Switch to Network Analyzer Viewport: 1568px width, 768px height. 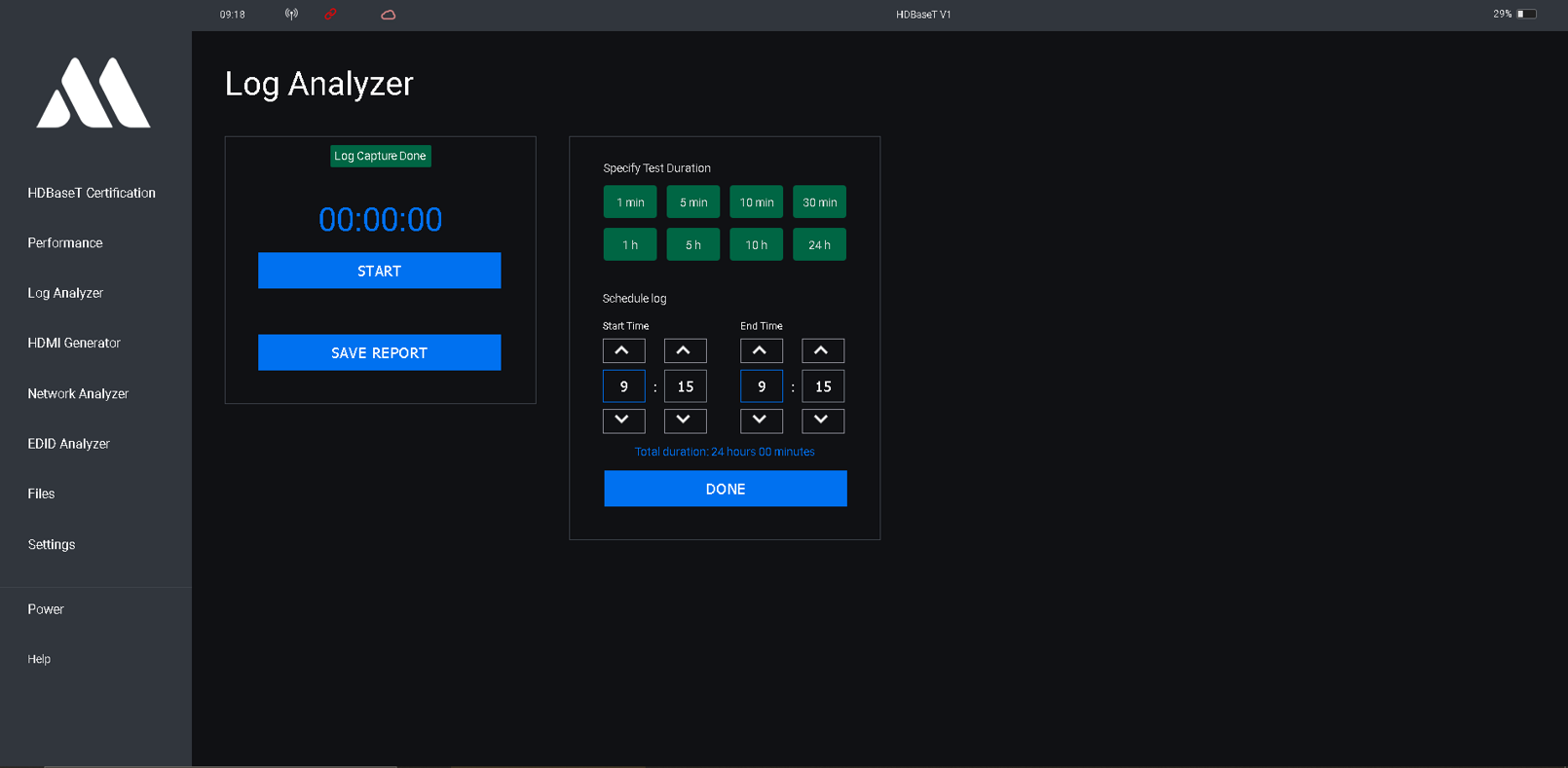point(78,394)
